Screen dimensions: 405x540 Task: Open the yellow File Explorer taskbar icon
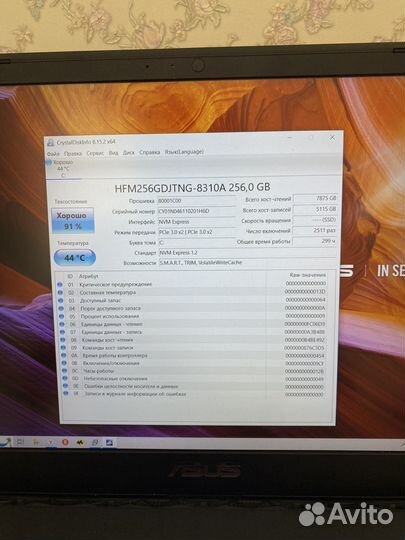click(x=35, y=442)
